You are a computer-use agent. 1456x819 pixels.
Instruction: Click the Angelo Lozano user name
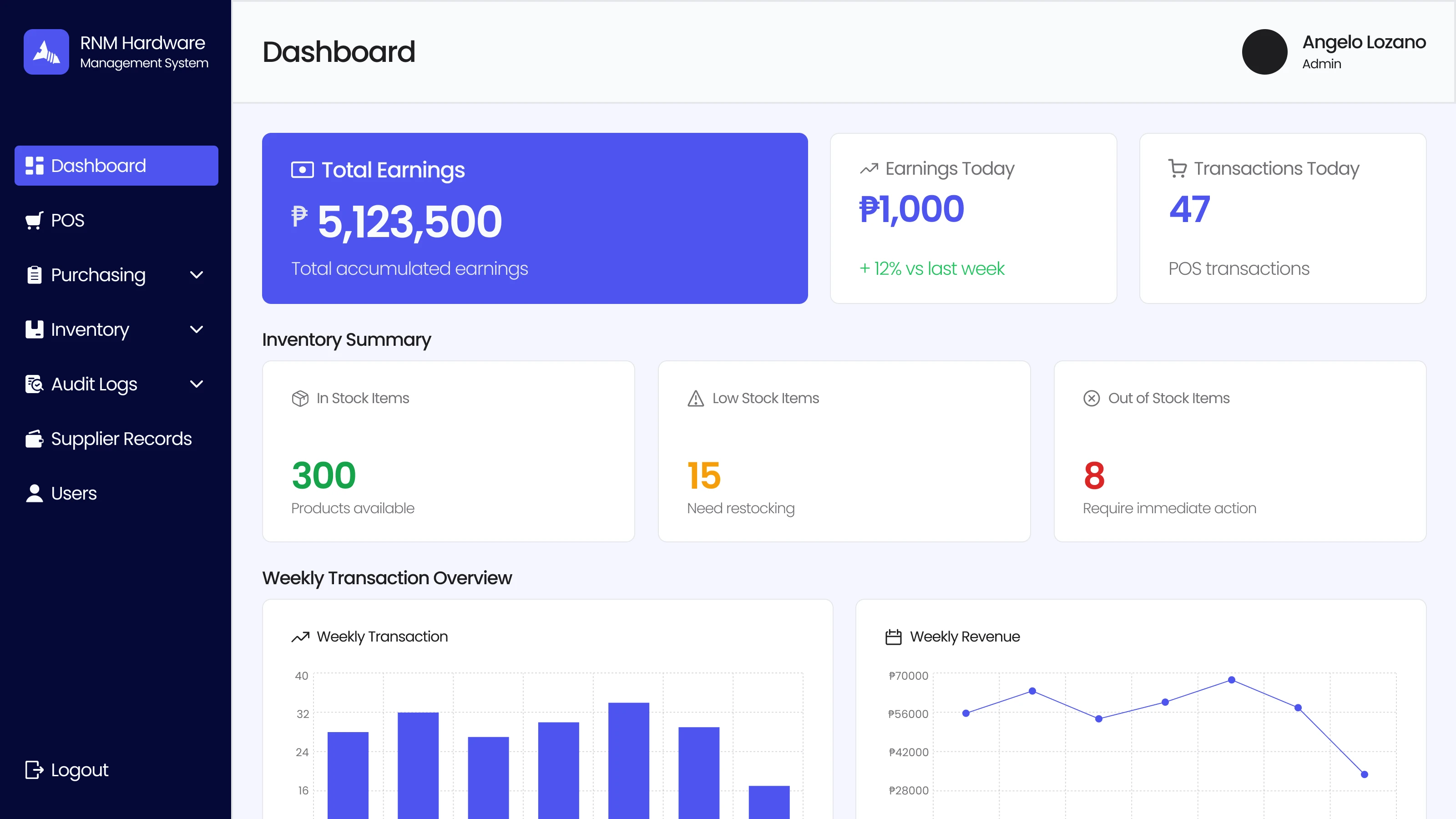point(1364,42)
